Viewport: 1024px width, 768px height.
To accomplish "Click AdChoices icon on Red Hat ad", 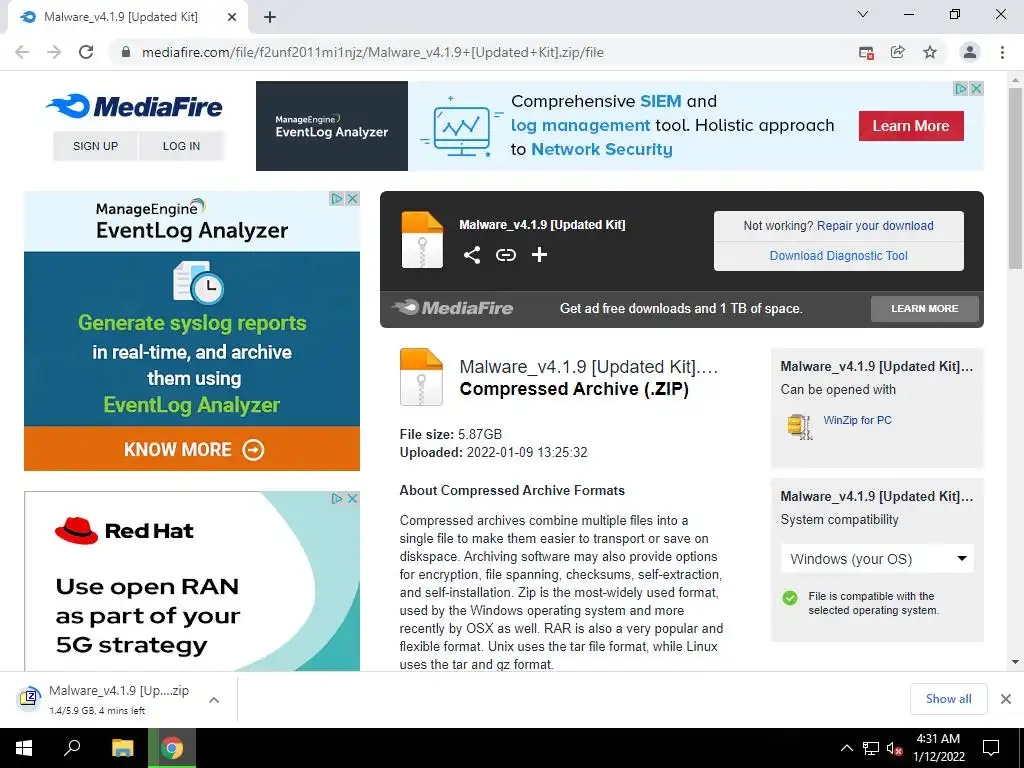I will coord(337,498).
